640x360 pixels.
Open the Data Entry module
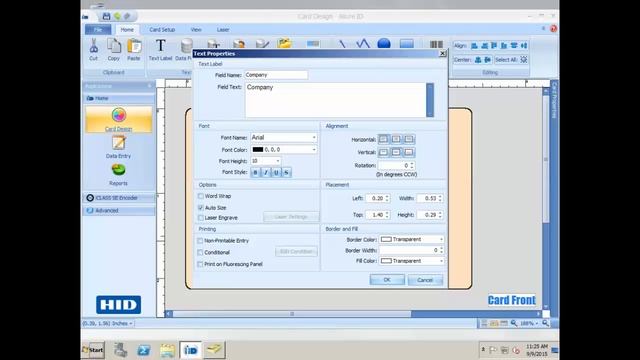coord(118,147)
